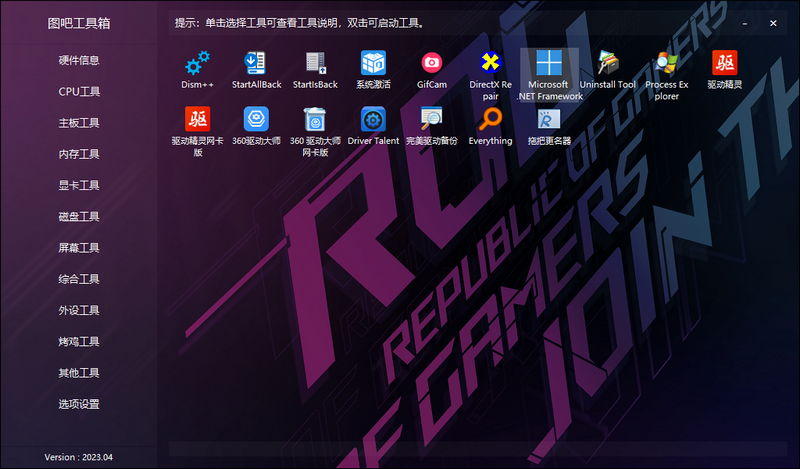This screenshot has height=469, width=800.
Task: Open the 硬件信息 category
Action: (x=79, y=60)
